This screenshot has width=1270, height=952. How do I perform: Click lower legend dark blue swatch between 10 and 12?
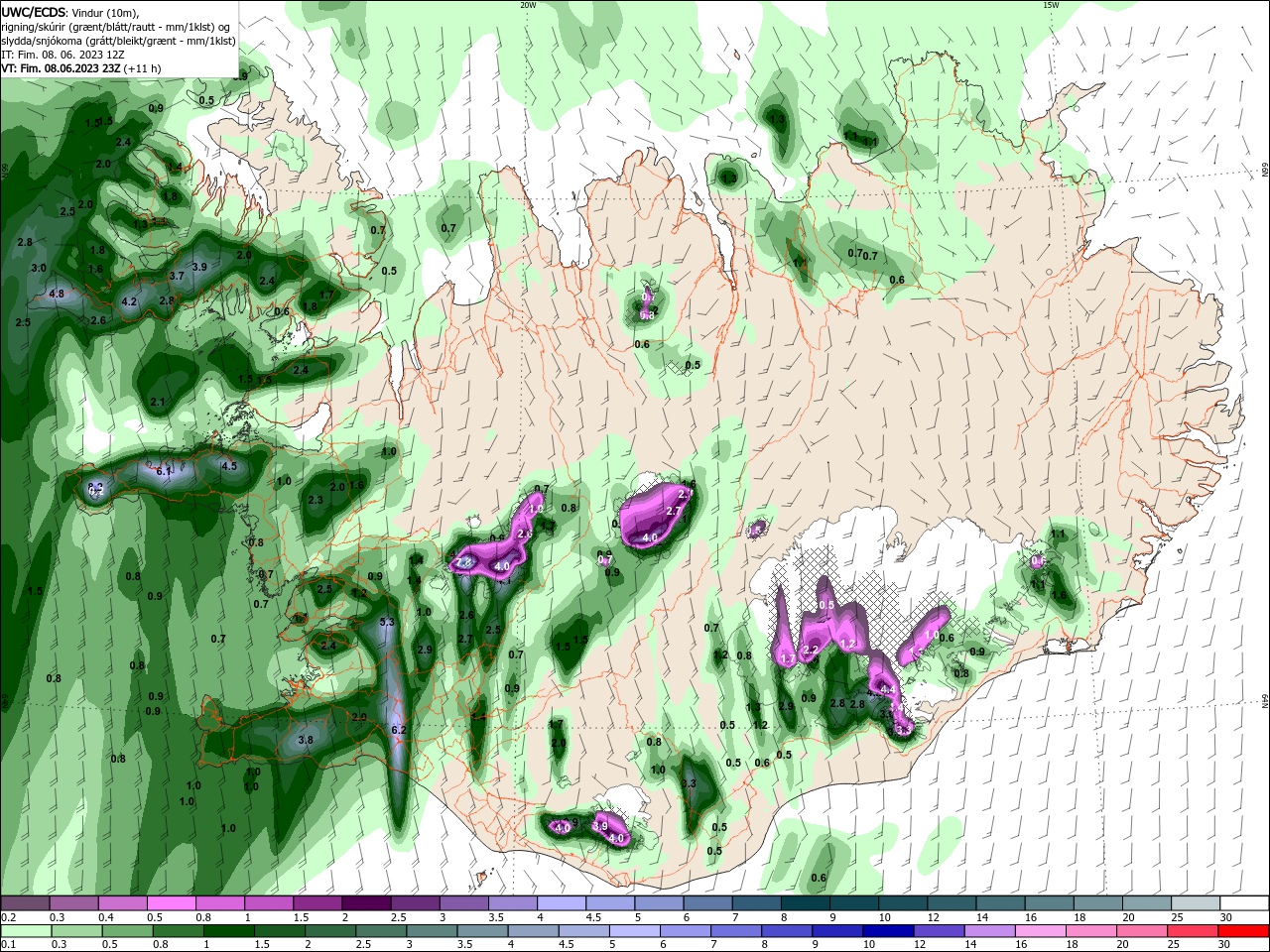coord(887,931)
